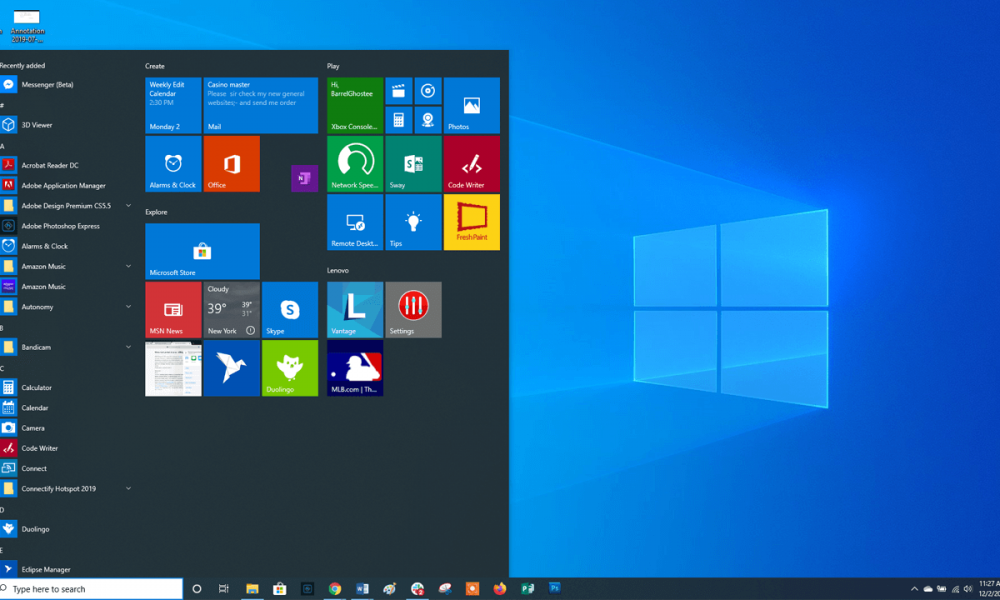Open the Xbox Console tile
The width and height of the screenshot is (1000, 600).
coord(355,105)
